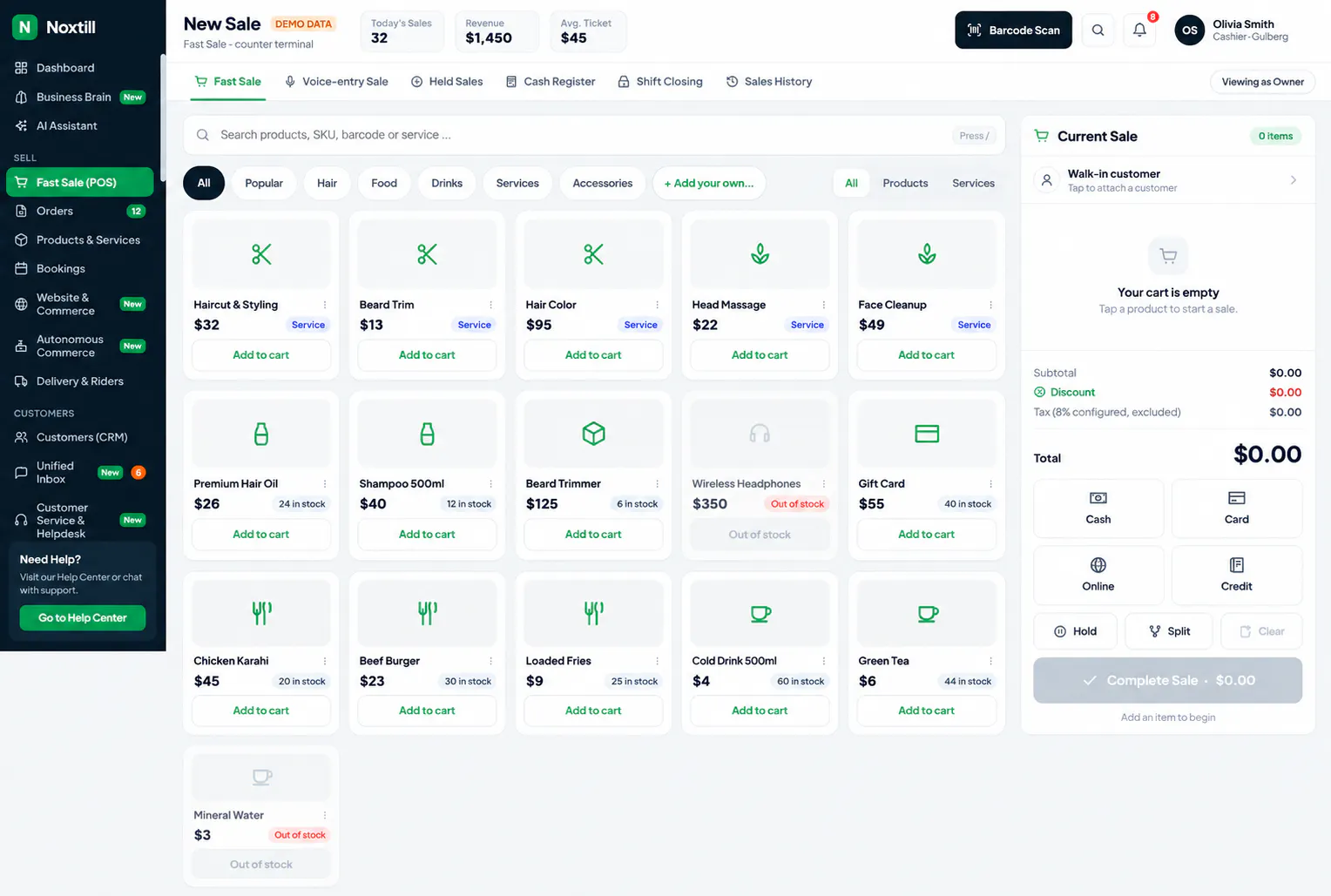
Task: Click the OS user avatar
Action: (x=1189, y=30)
